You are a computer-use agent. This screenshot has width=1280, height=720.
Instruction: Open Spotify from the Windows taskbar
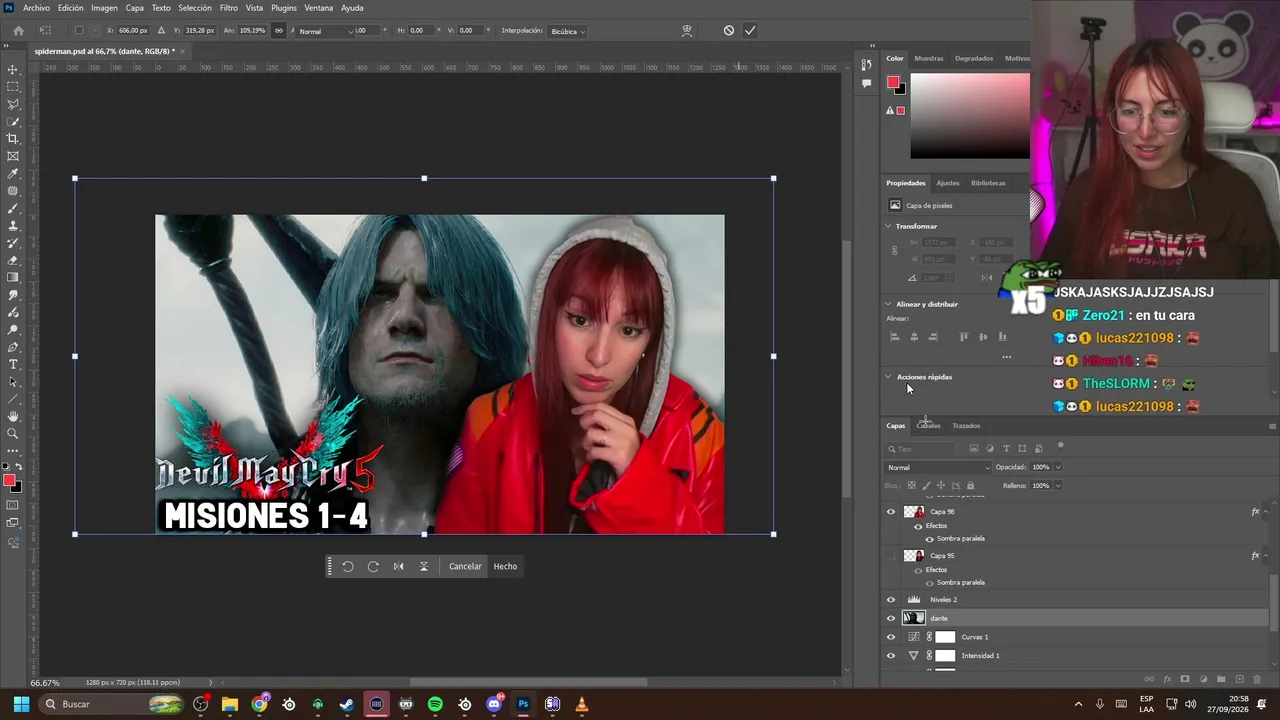coord(435,704)
